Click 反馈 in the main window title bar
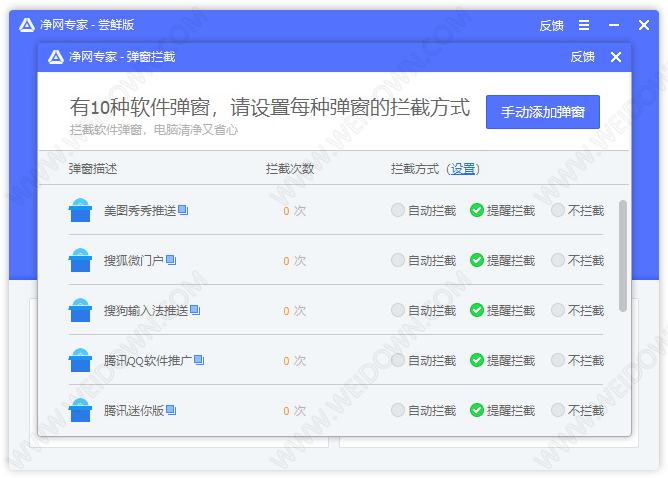668x478 pixels. point(551,26)
